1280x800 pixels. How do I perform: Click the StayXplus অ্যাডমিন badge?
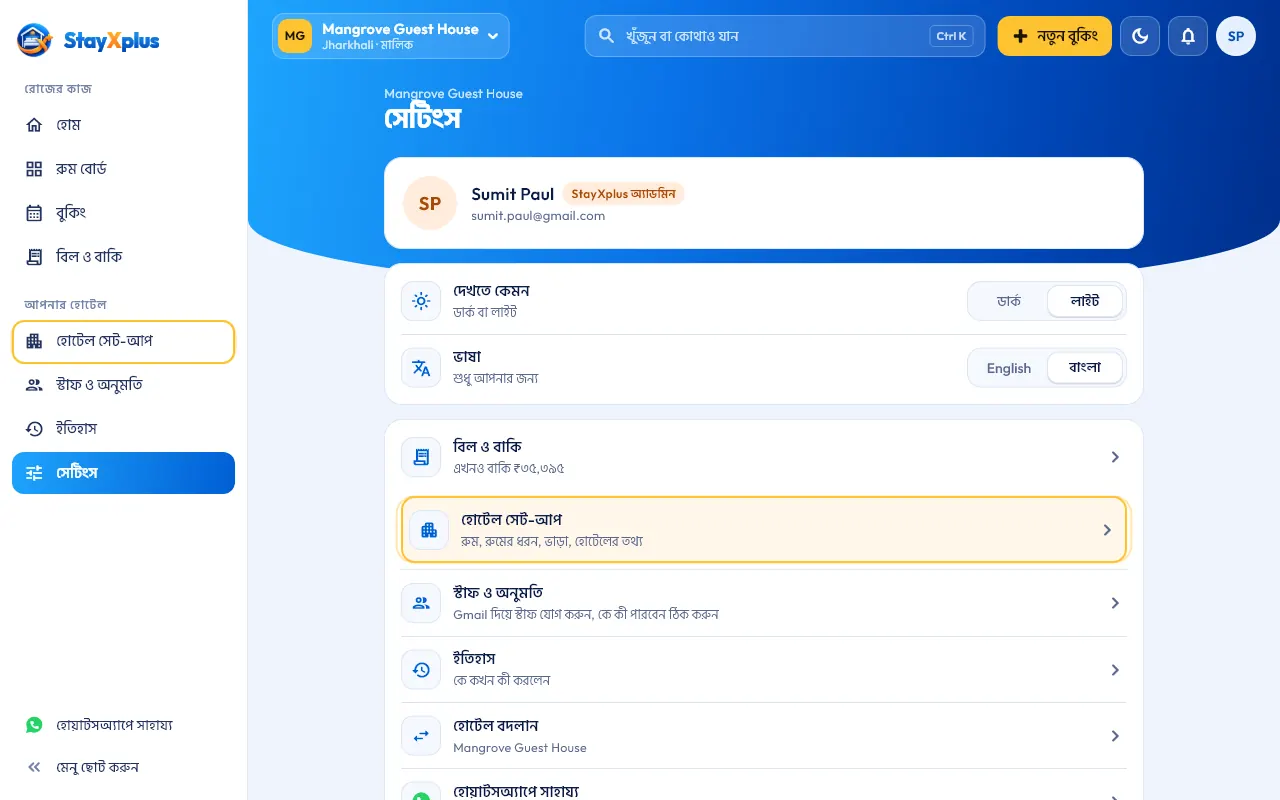(x=623, y=194)
